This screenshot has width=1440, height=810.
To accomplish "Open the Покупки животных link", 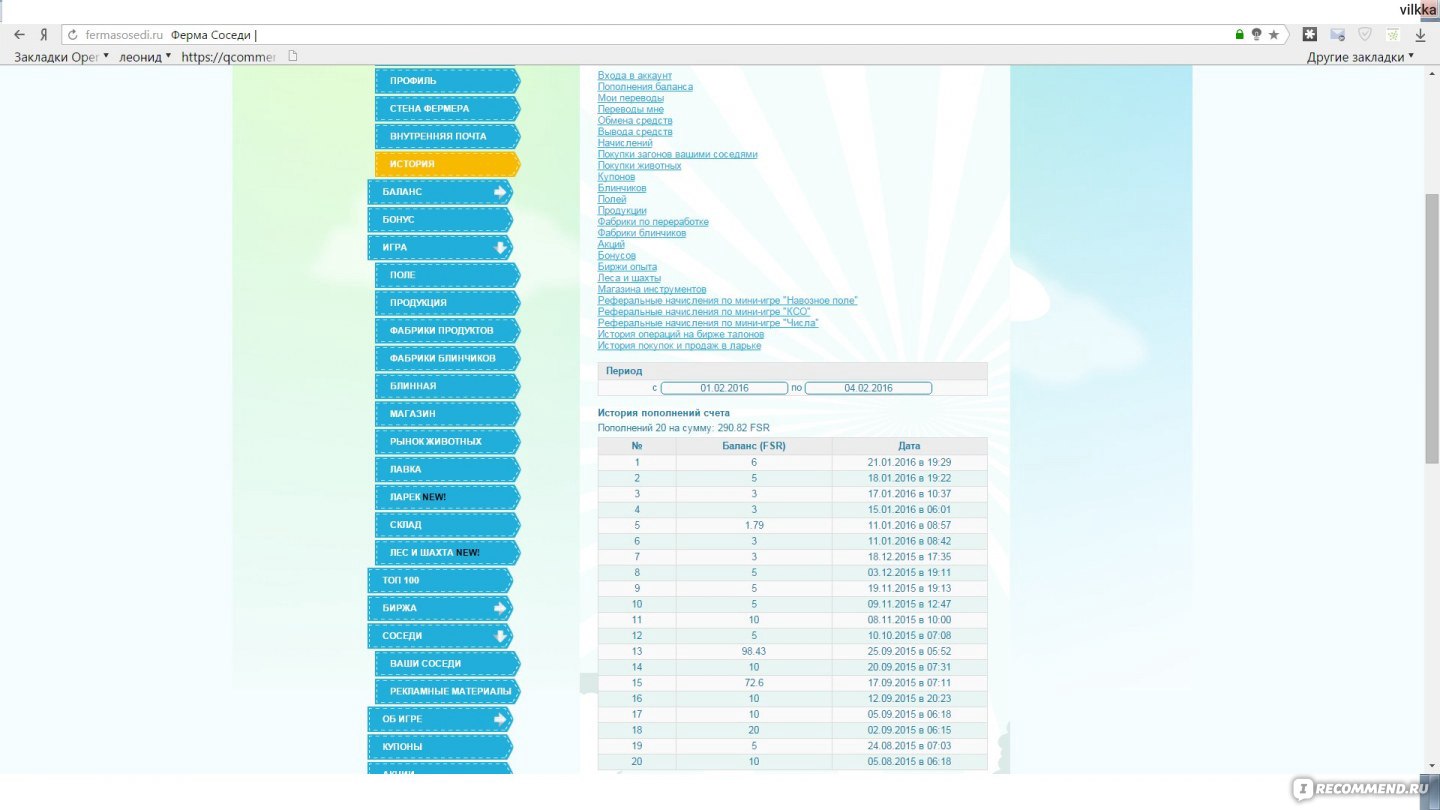I will pyautogui.click(x=640, y=166).
